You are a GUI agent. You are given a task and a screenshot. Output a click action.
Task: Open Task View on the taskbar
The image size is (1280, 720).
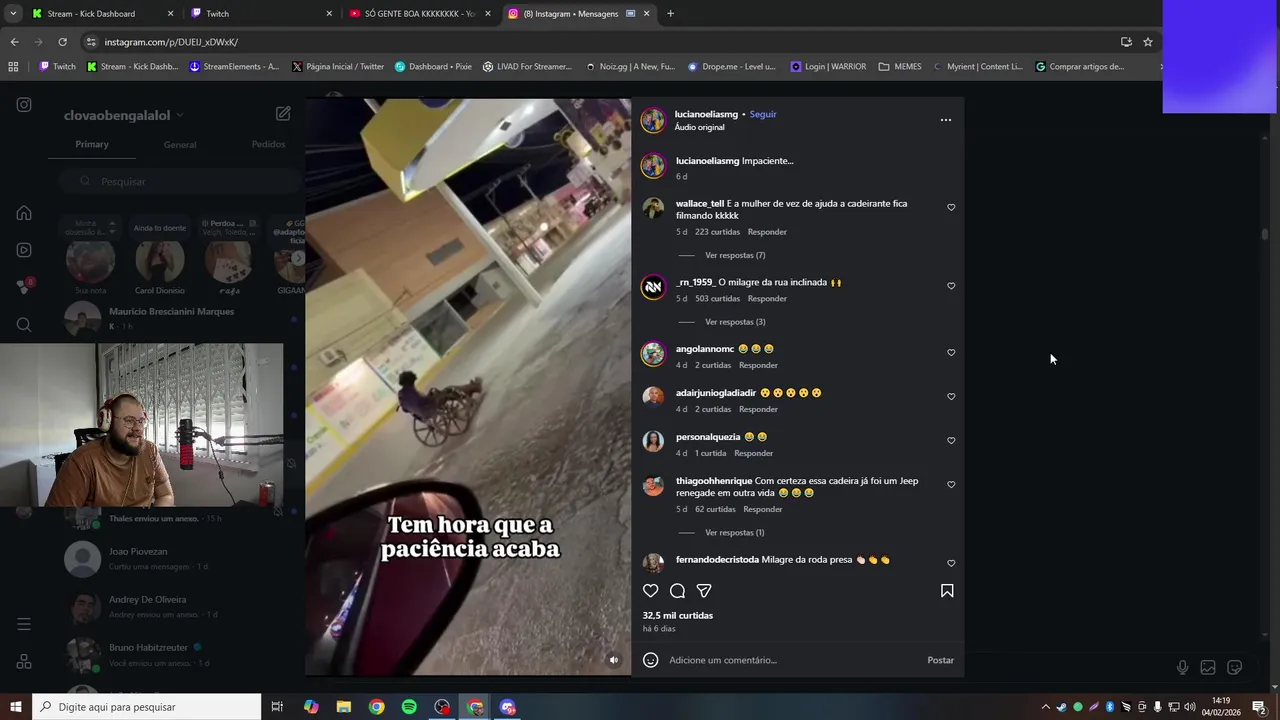pos(277,707)
